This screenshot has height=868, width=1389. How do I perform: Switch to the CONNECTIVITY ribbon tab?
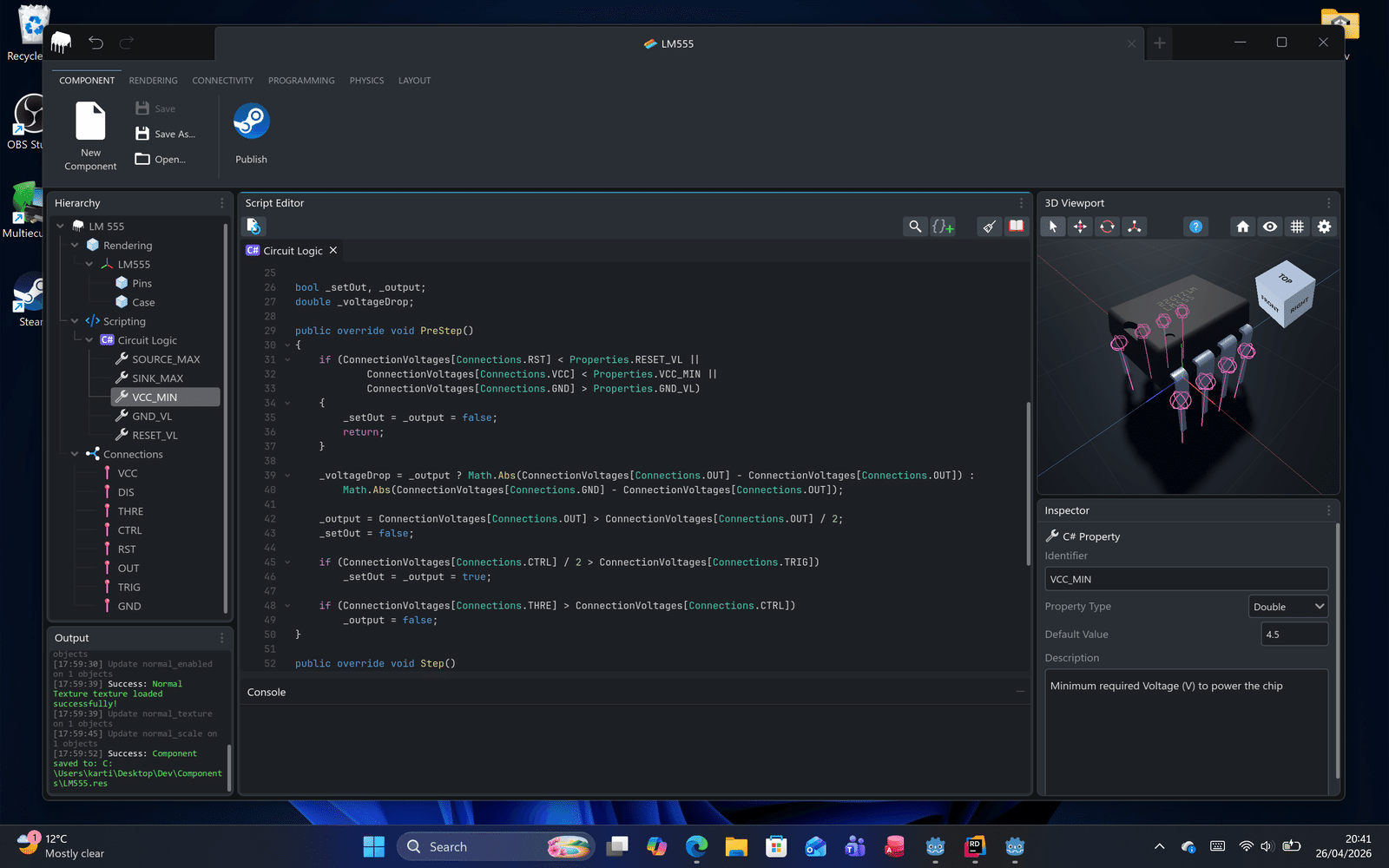coord(223,81)
